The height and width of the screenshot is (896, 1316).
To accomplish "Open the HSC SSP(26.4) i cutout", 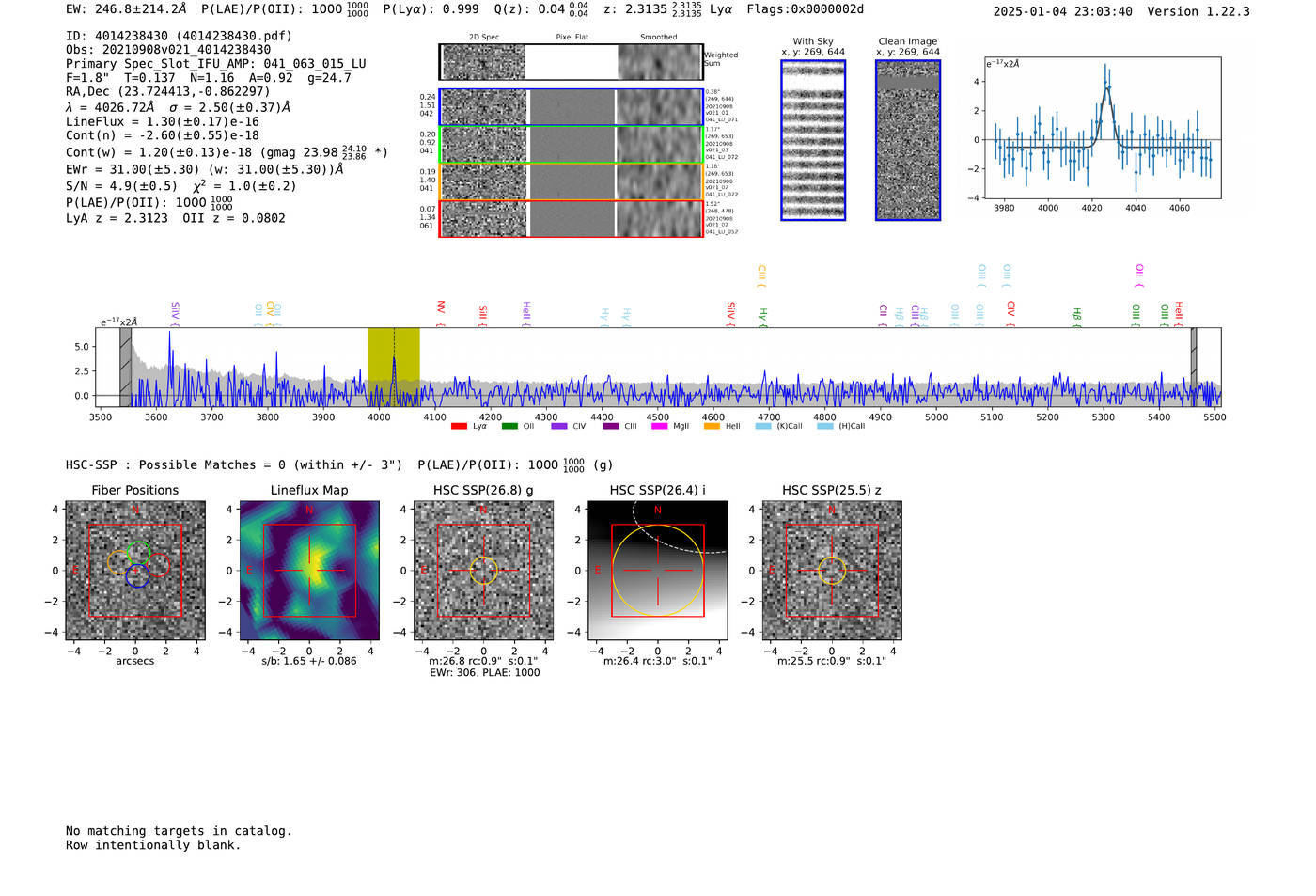I will (x=657, y=571).
